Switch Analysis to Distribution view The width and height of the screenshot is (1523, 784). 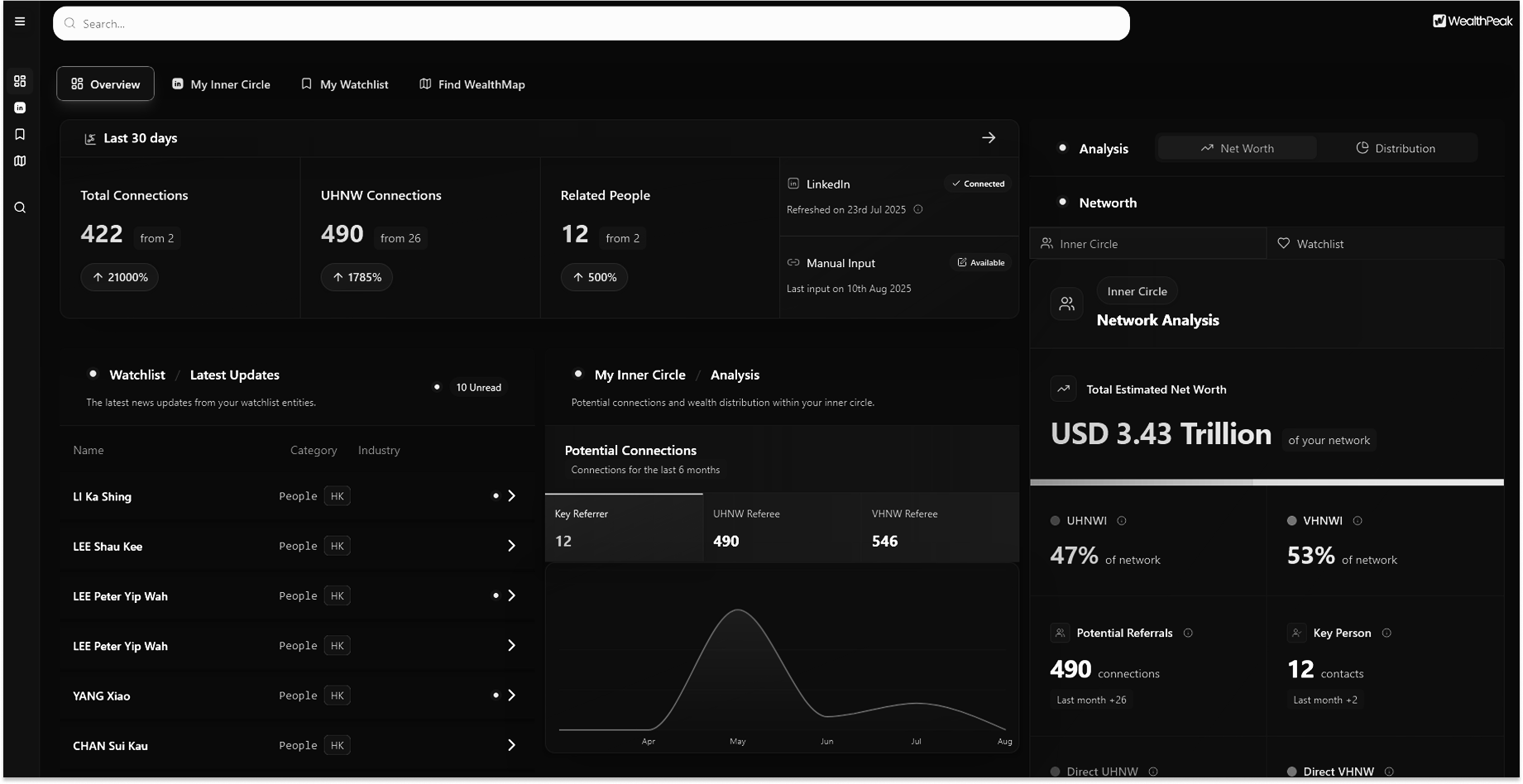point(1396,148)
